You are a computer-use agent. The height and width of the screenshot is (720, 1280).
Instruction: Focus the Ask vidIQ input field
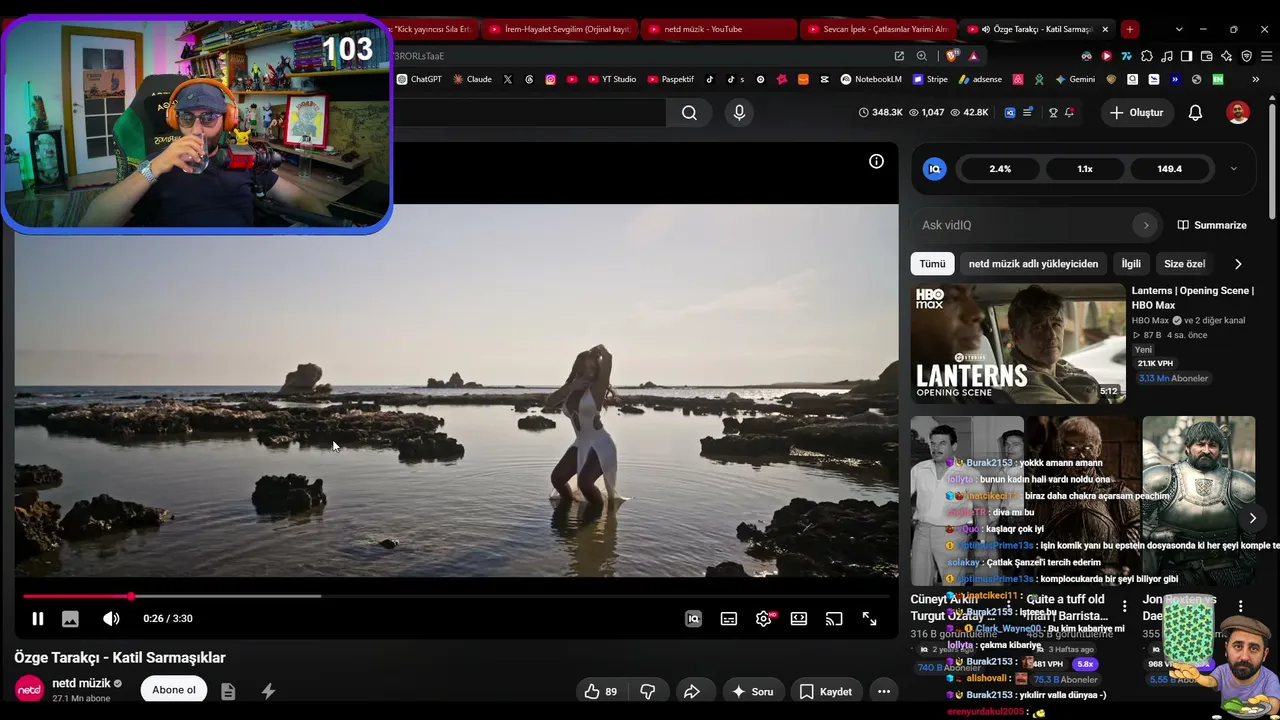point(1023,225)
